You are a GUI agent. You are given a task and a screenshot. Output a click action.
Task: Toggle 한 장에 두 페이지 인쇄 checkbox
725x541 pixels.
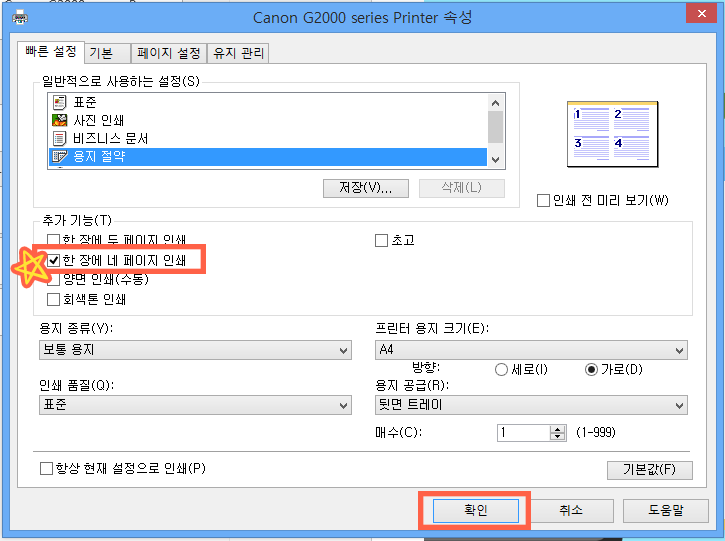(x=54, y=240)
